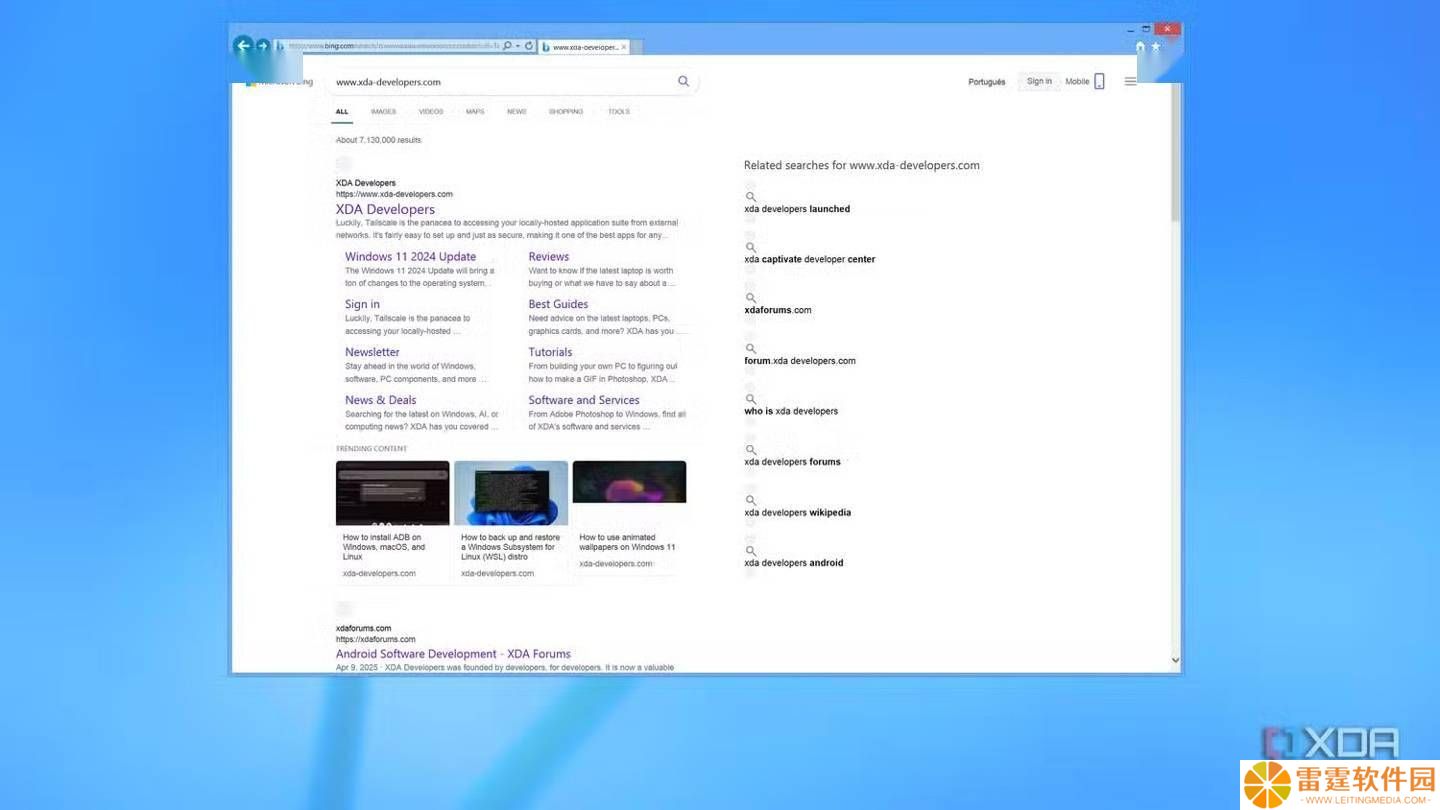
Task: Click the https://xdaforums.com URL text
Action: point(375,639)
